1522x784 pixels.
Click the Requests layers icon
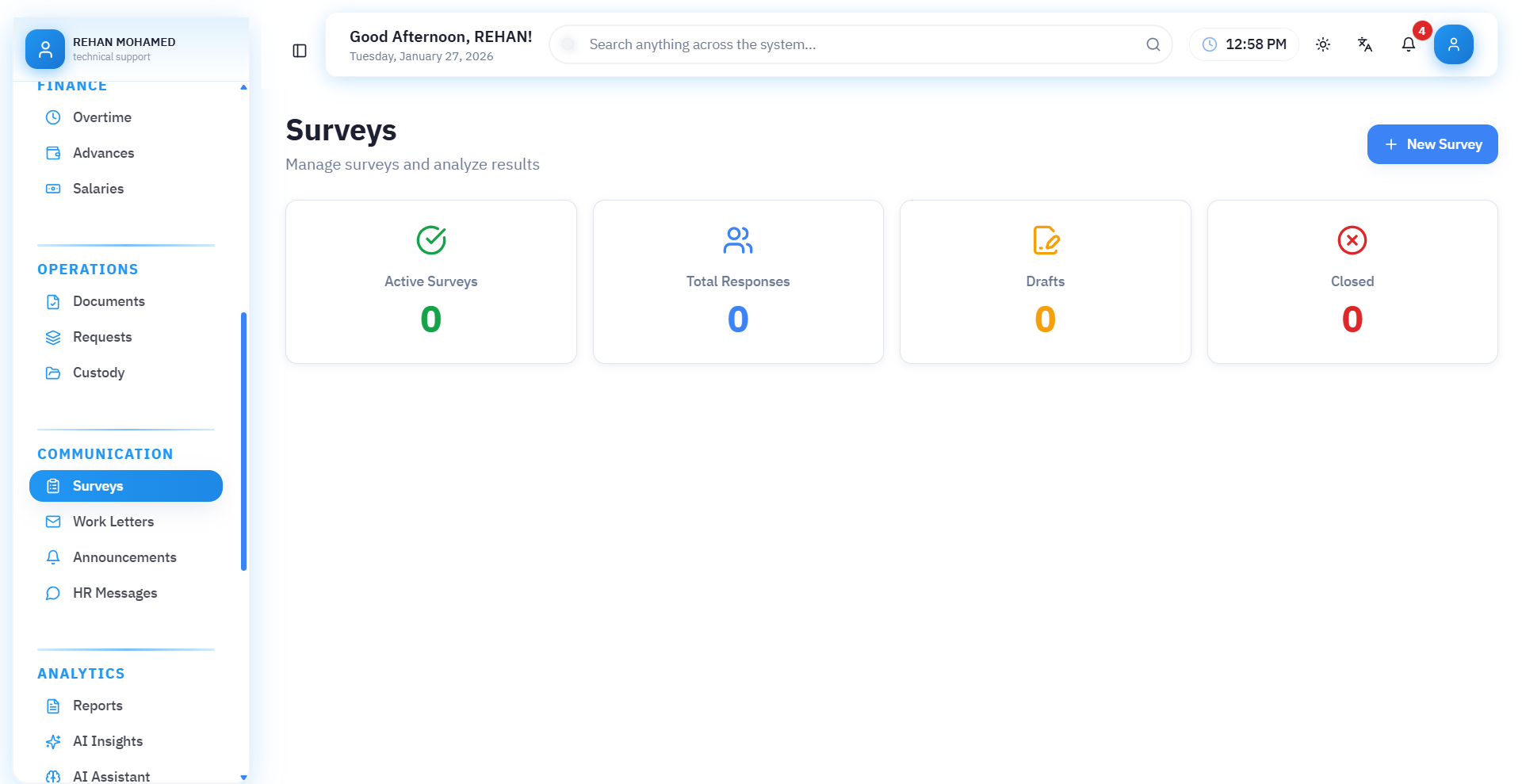coord(53,337)
